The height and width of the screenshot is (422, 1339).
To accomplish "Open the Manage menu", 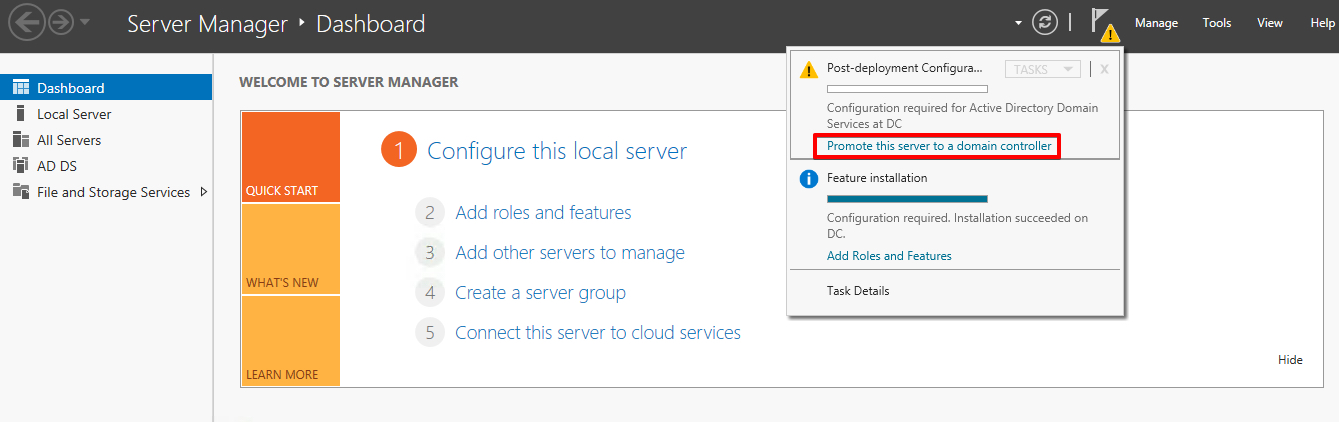I will (1156, 23).
